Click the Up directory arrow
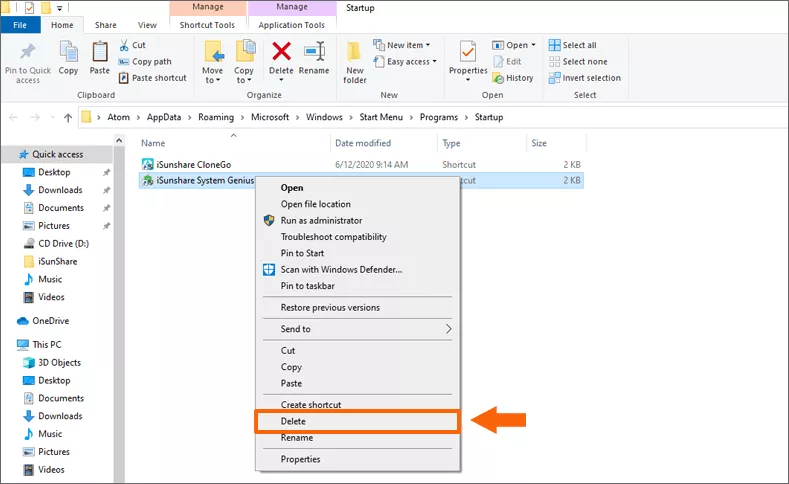 point(68,118)
